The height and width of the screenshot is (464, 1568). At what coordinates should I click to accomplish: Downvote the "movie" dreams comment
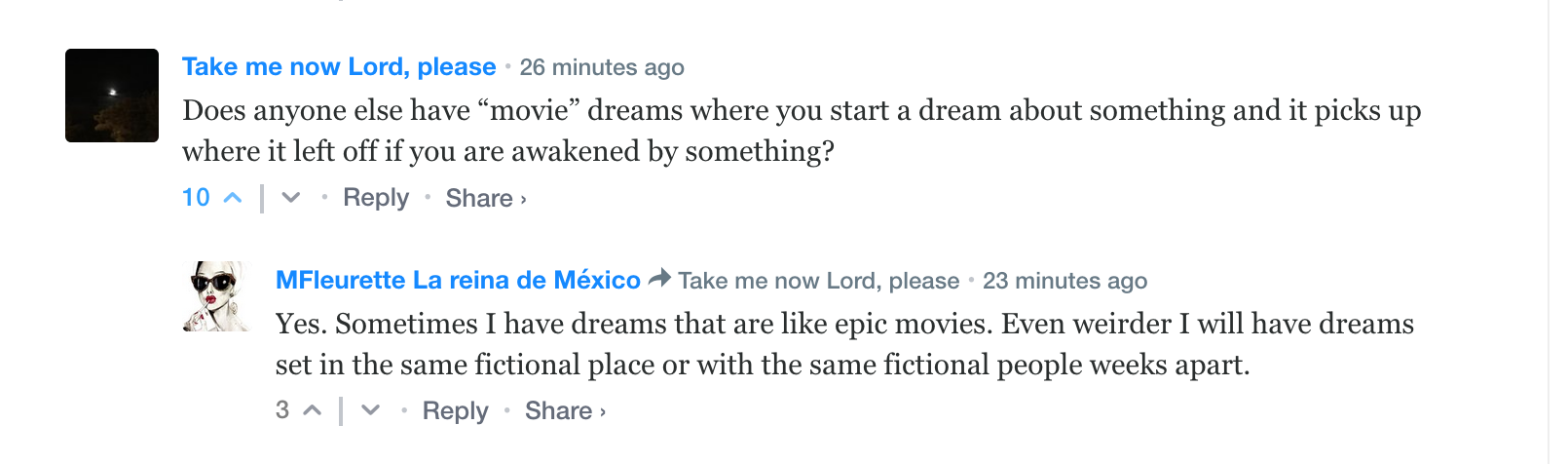(x=290, y=198)
